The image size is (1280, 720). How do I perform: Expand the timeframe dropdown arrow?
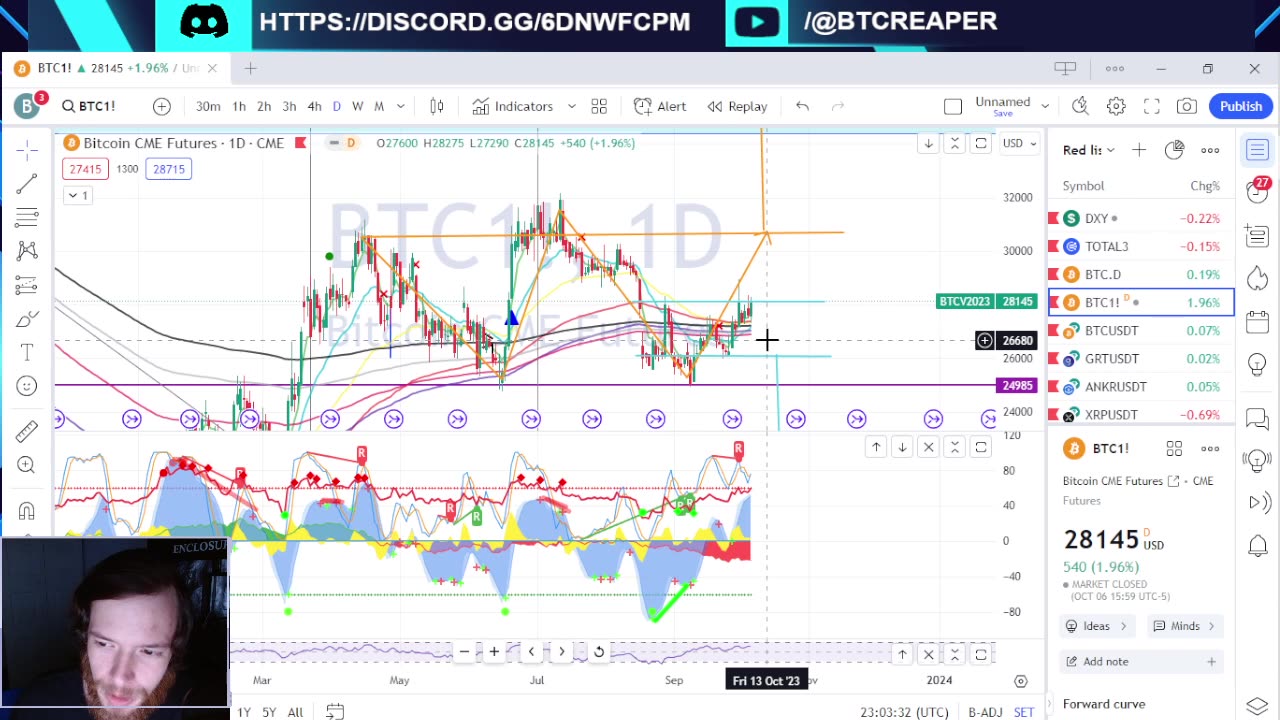[x=400, y=106]
